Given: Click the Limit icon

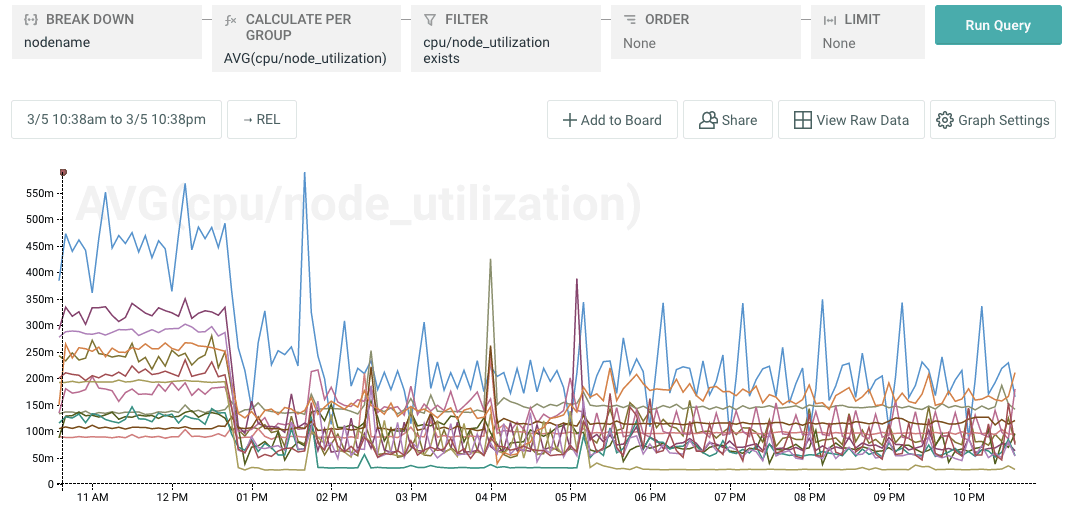Looking at the screenshot, I should pos(829,20).
